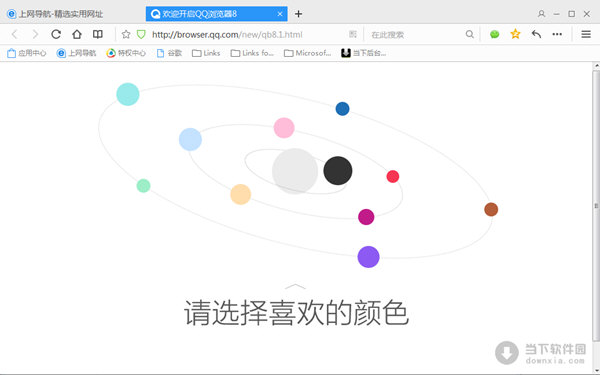600x375 pixels.
Task: Choose the mint green color circle
Action: [x=143, y=186]
